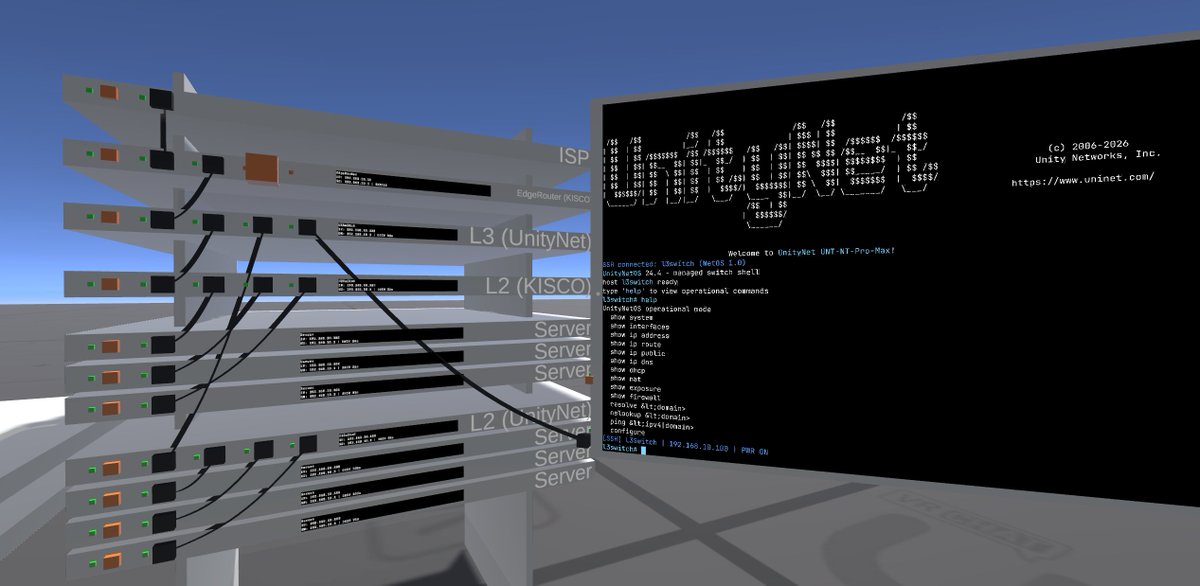Screen dimensions: 1200x586
Task: Click 'Welcome to UnityNet UNT-NT-Pro-Max!' banner text
Action: click(810, 251)
